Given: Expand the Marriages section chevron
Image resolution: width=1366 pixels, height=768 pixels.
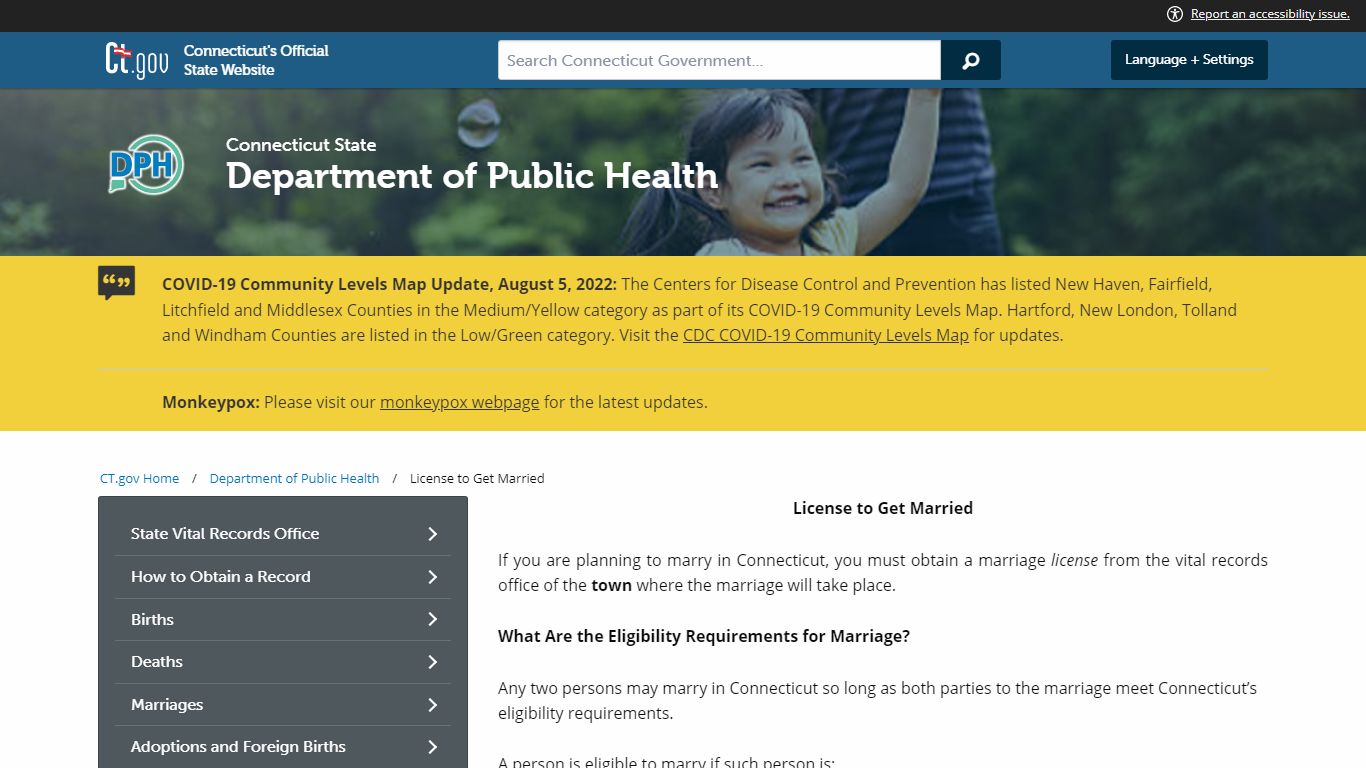Looking at the screenshot, I should click(x=433, y=705).
